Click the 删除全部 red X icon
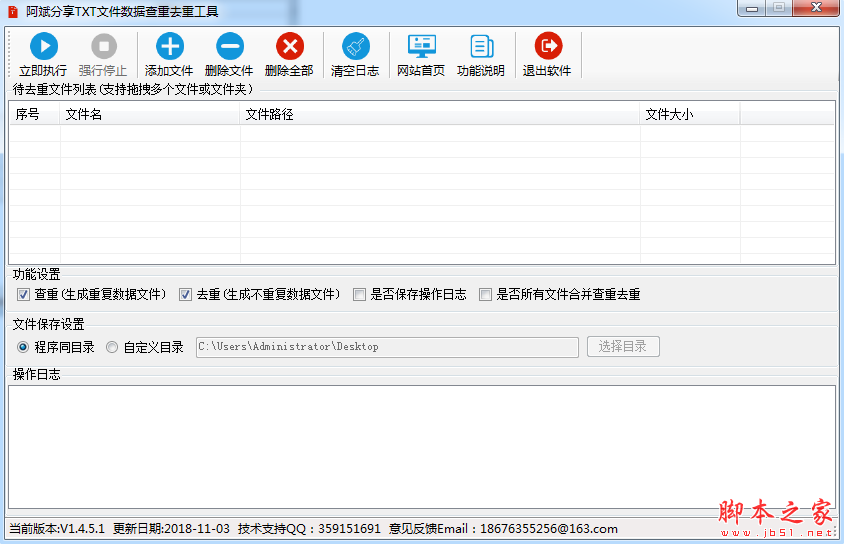 click(x=290, y=46)
